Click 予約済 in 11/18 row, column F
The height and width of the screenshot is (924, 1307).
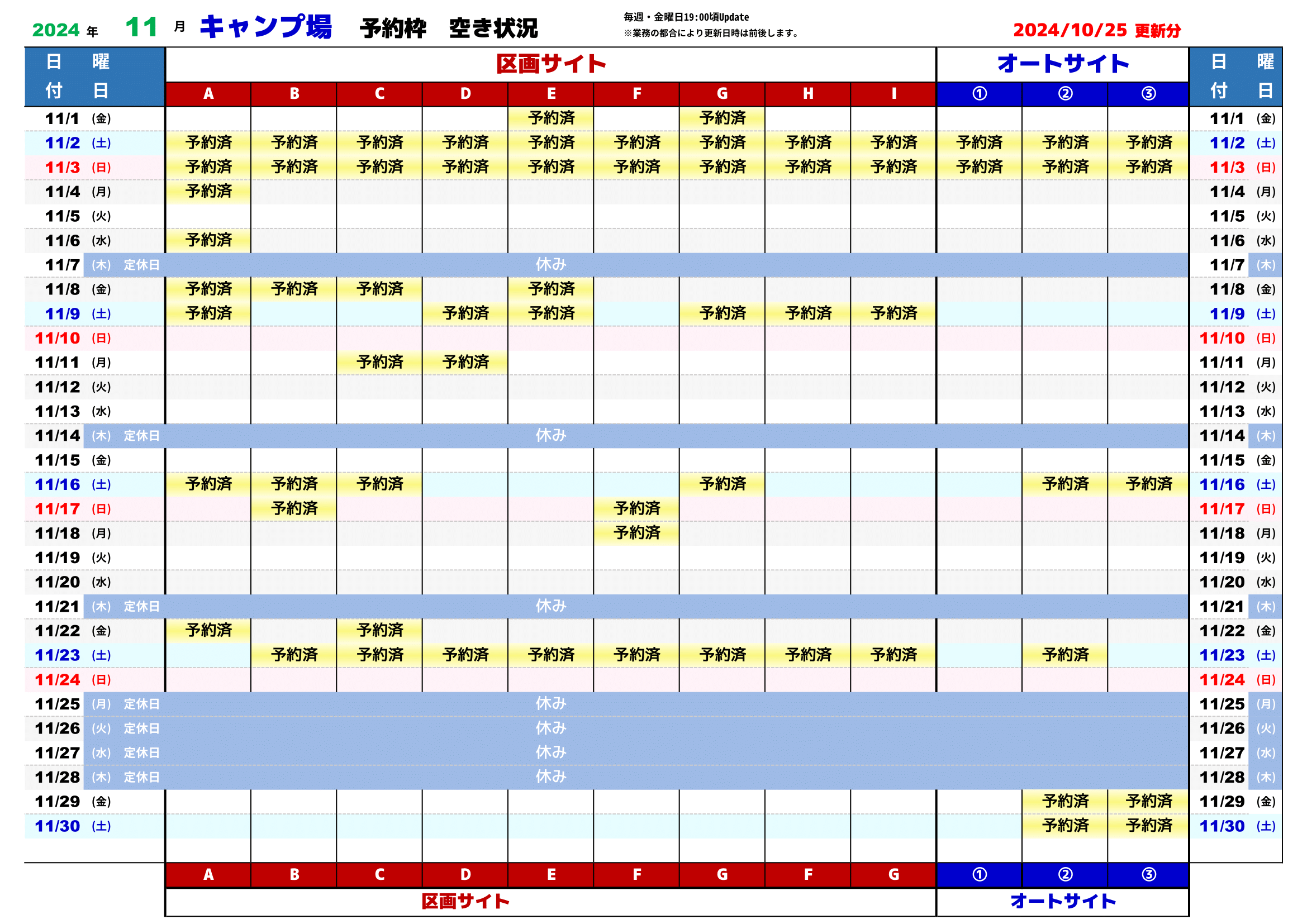tap(636, 533)
